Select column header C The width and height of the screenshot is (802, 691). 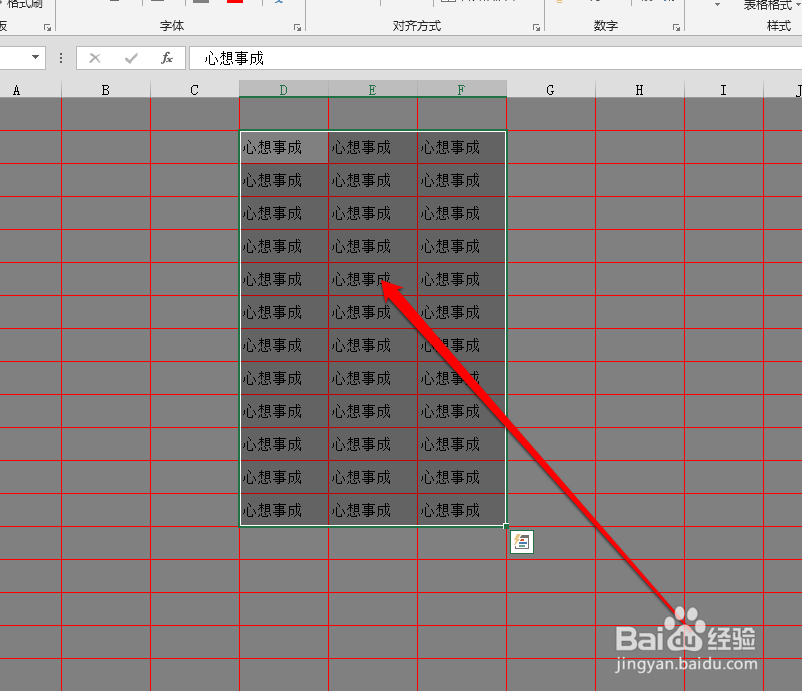coord(194,90)
